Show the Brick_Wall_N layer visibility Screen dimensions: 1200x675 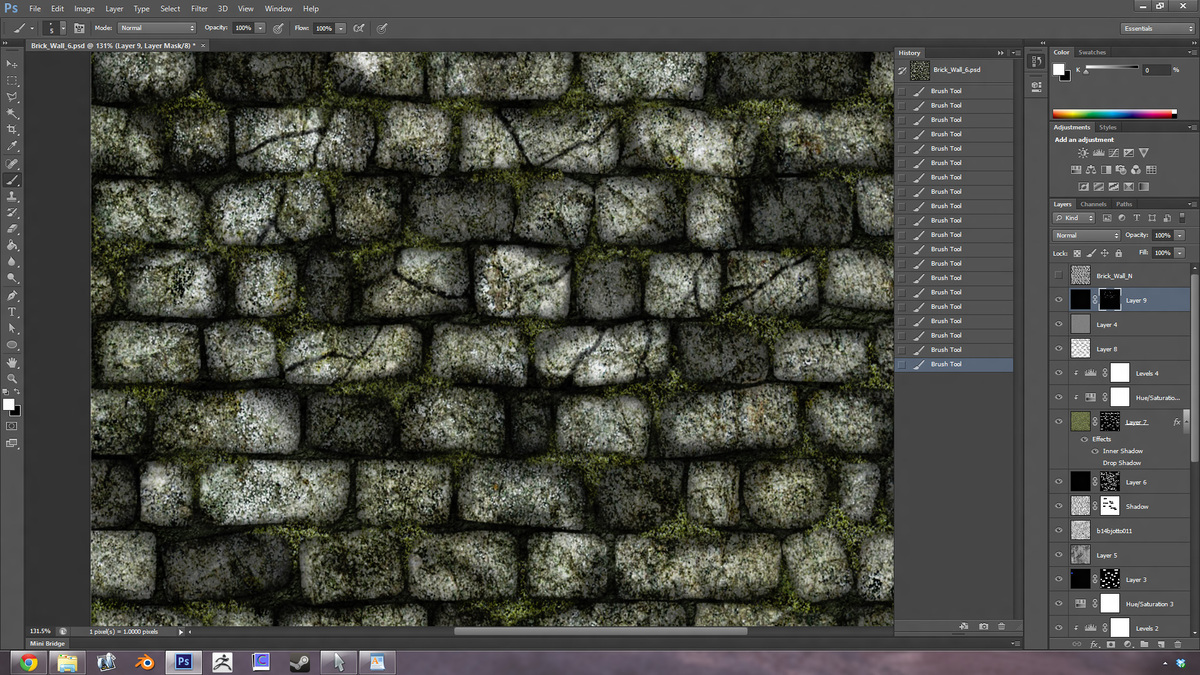[1060, 275]
